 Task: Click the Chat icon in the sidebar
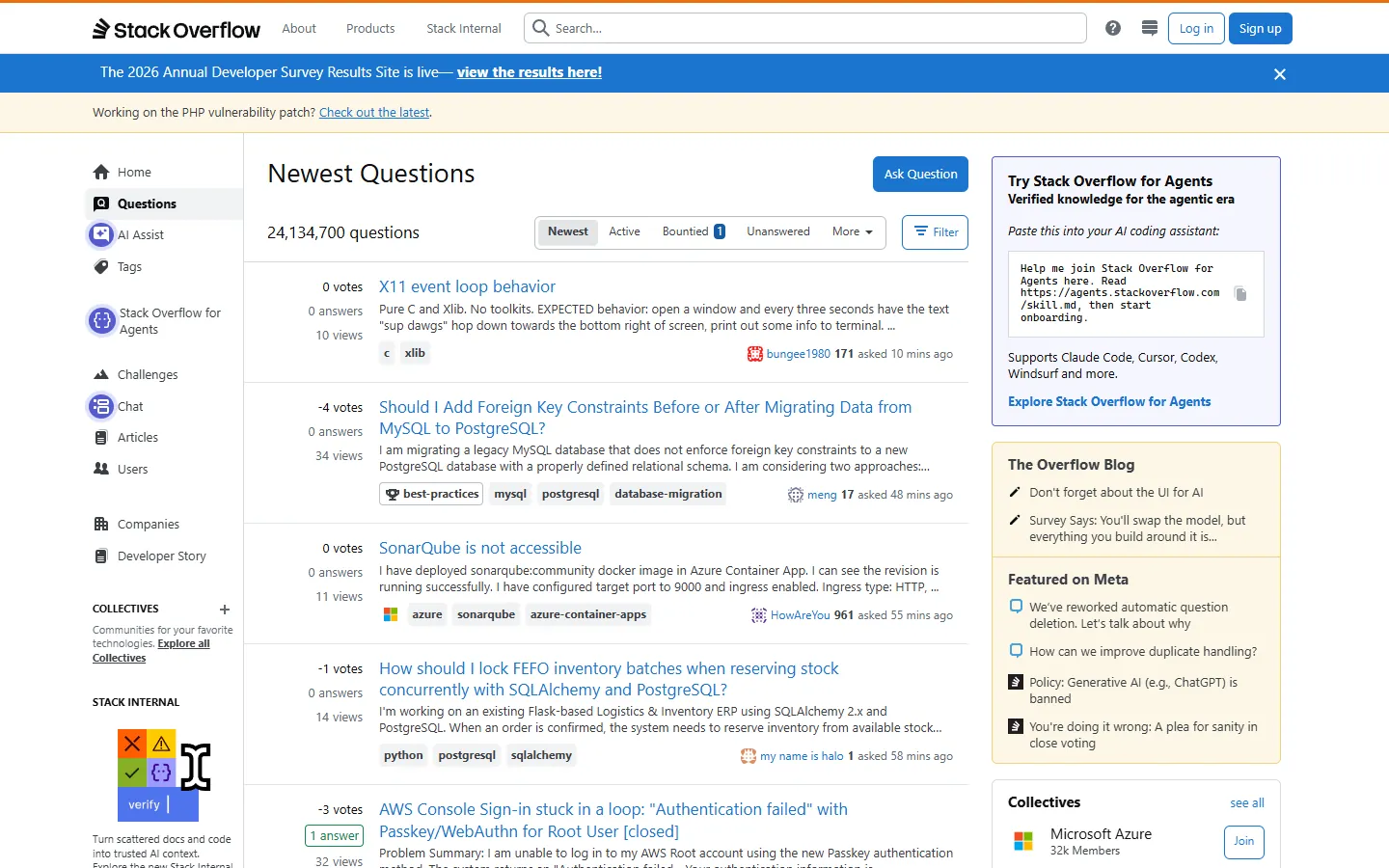point(101,406)
